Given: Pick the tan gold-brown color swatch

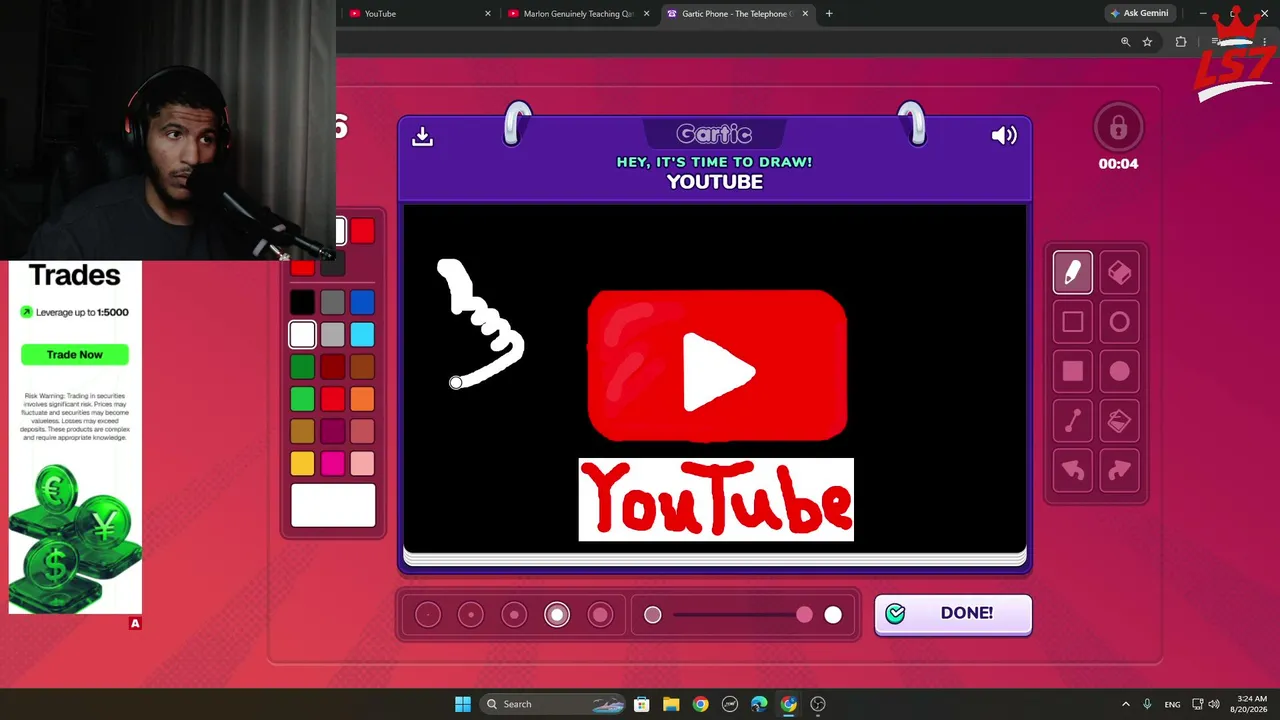Looking at the screenshot, I should 302,431.
